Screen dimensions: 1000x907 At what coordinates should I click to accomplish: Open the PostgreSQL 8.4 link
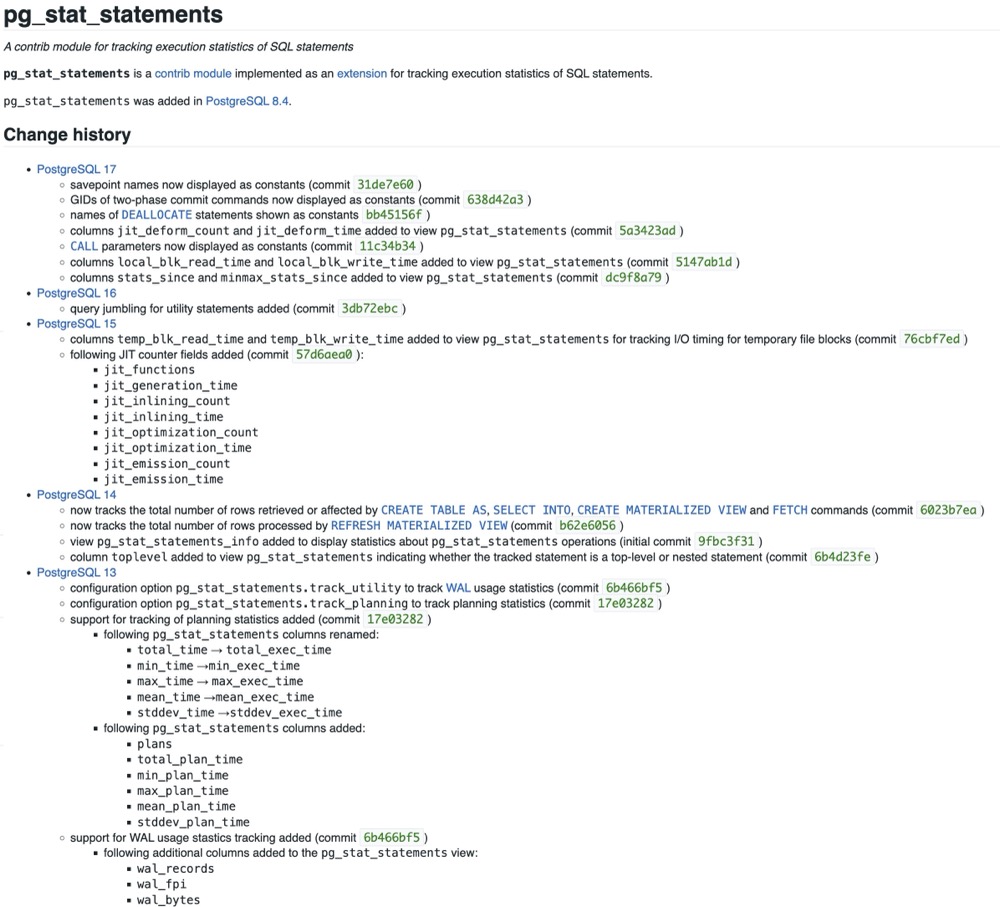(247, 101)
